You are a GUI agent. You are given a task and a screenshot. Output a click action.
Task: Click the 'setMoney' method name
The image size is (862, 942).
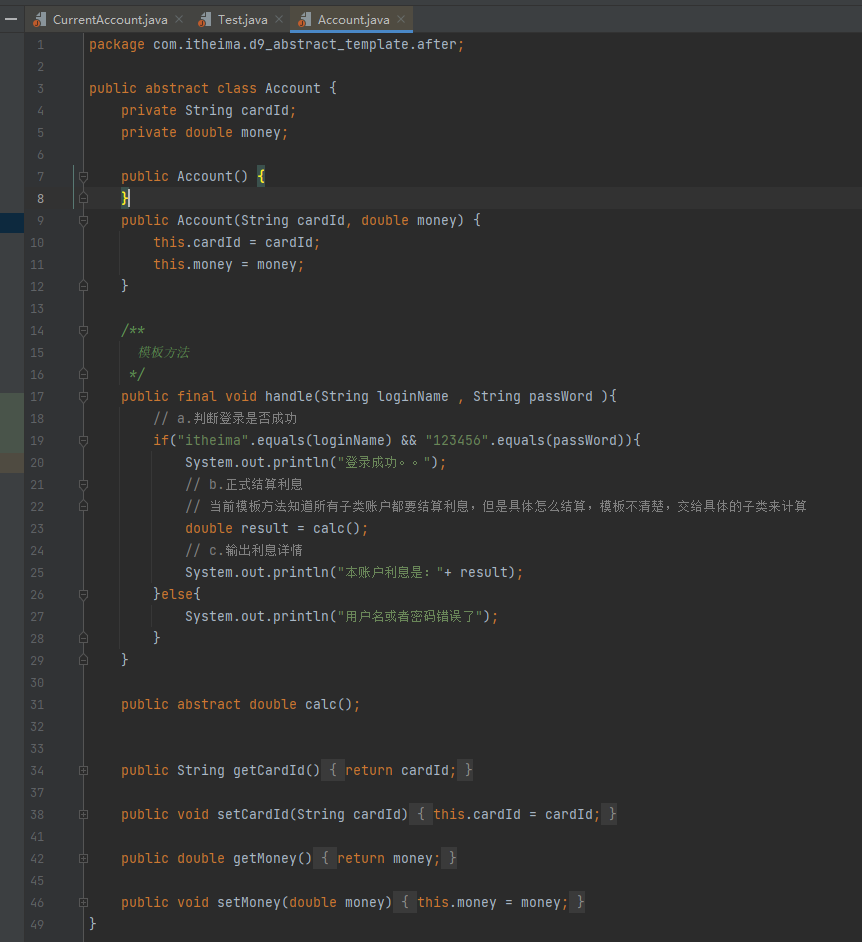pyautogui.click(x=249, y=902)
